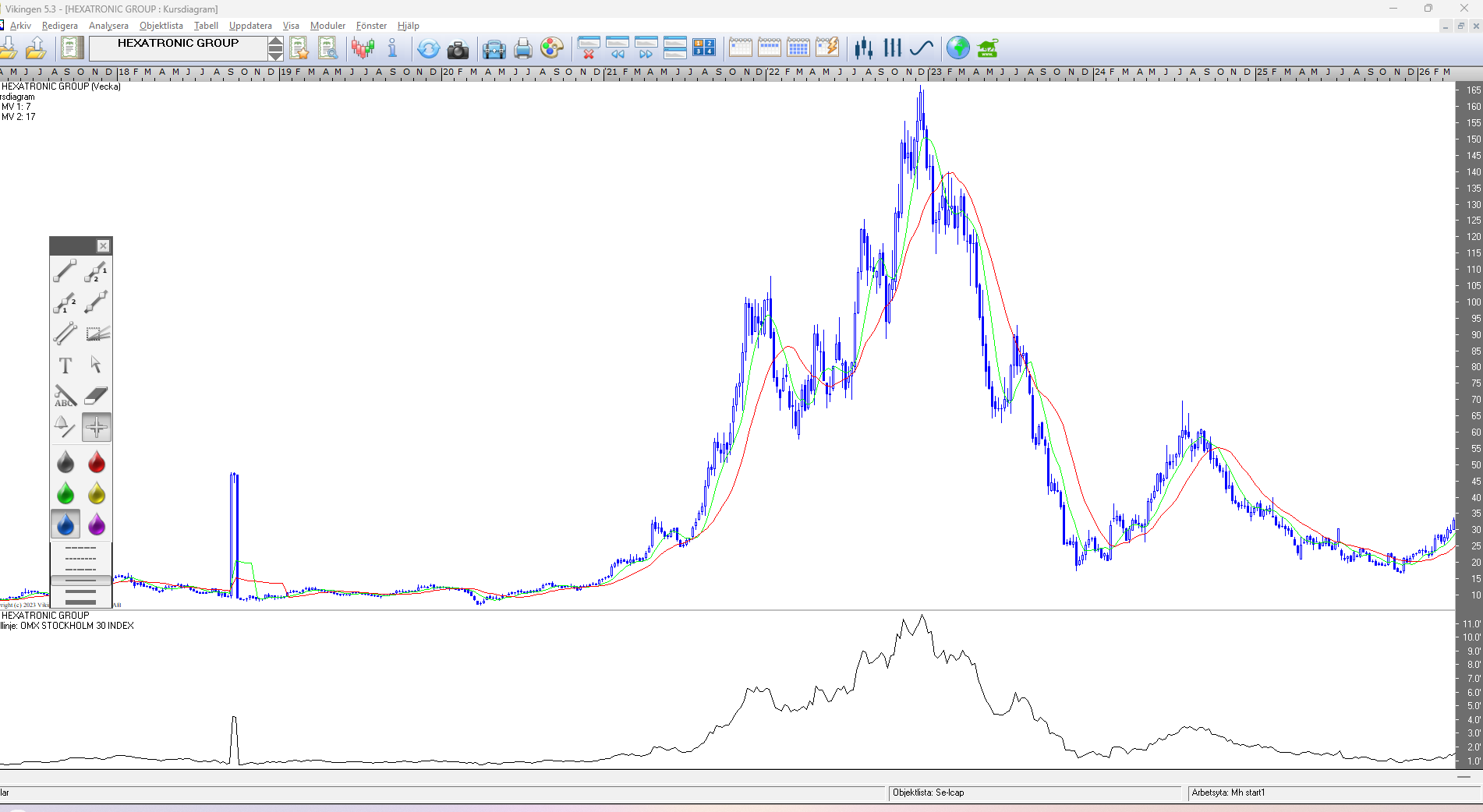Close the drawing tools palette
Viewport: 1483px width, 812px height.
(x=103, y=246)
